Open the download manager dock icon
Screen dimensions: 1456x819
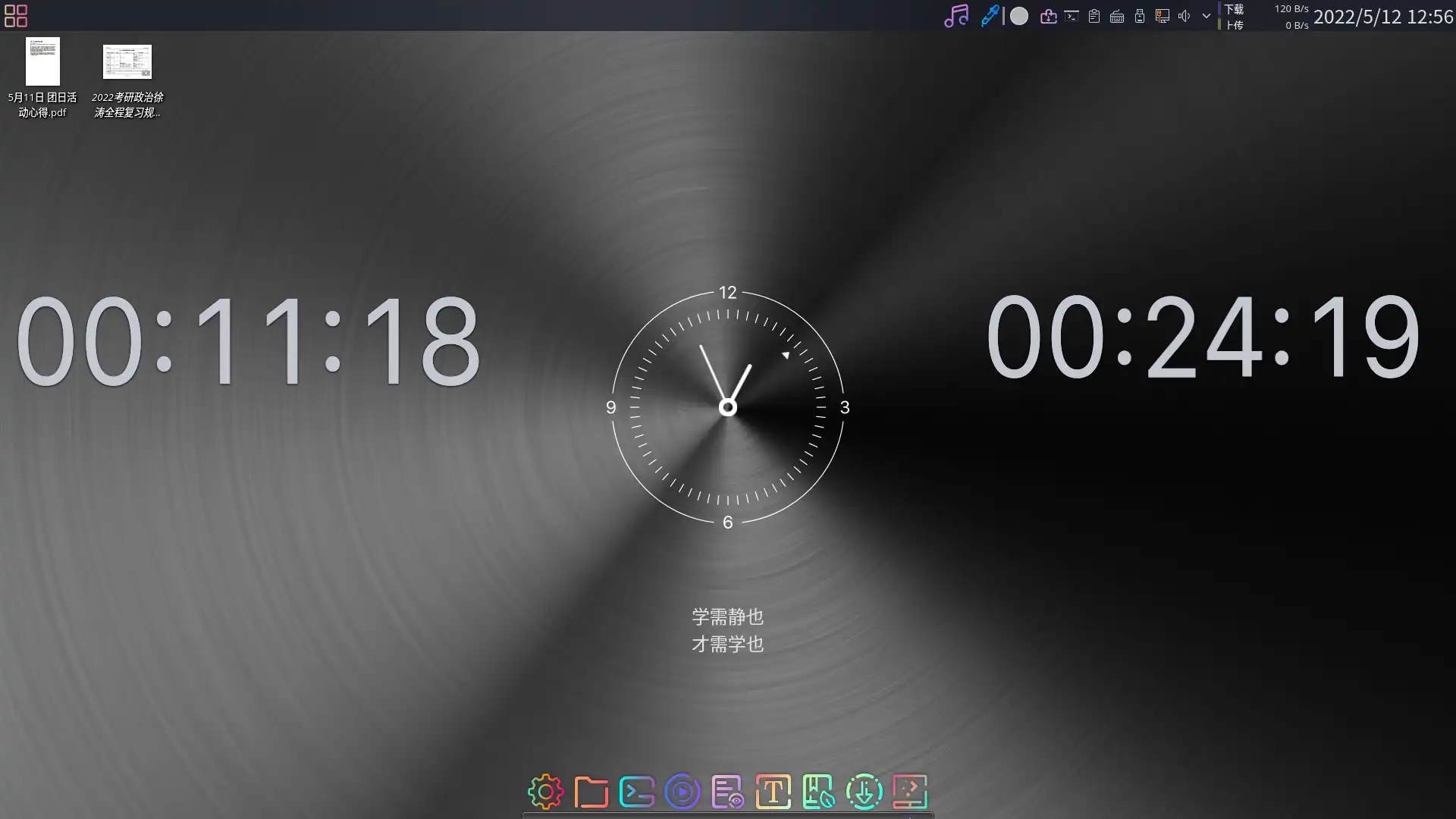(x=864, y=792)
